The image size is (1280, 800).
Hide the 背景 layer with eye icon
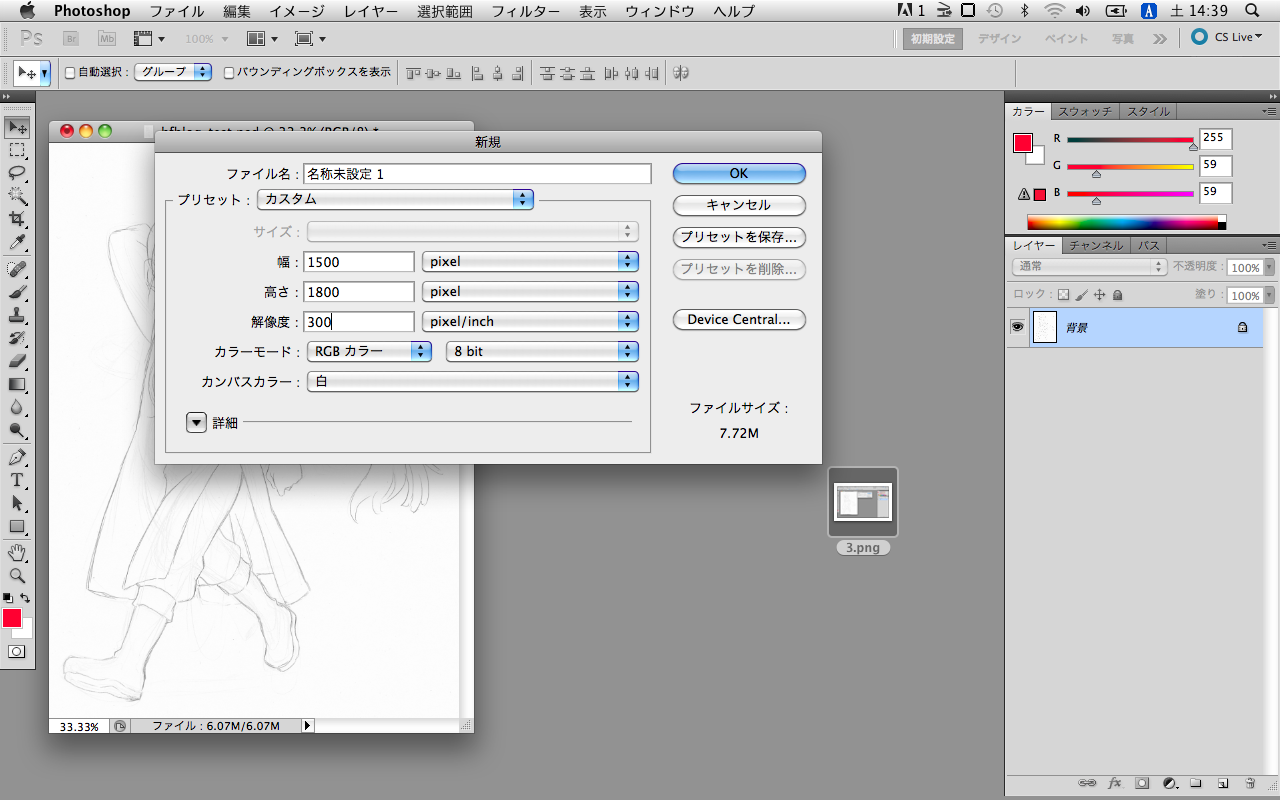pos(1017,327)
